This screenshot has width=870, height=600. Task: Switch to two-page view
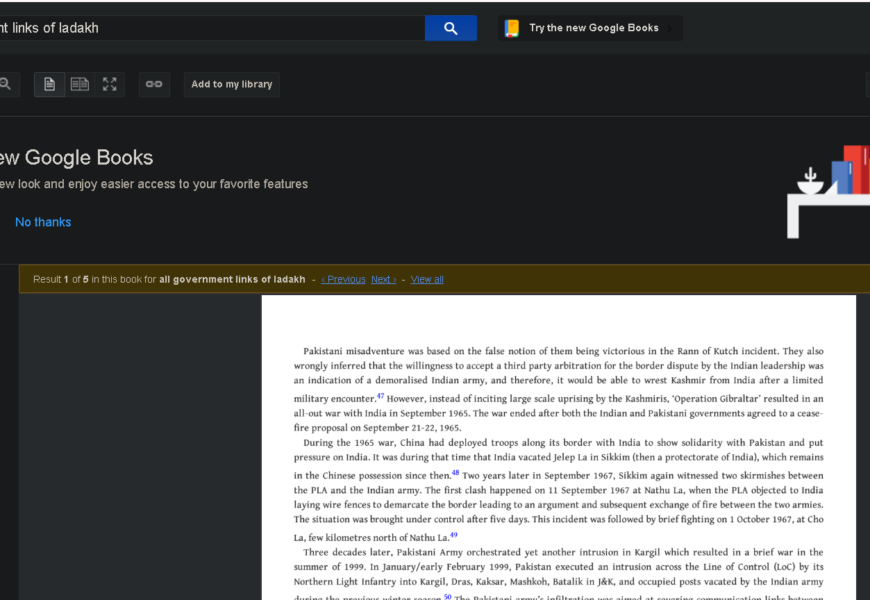point(79,84)
